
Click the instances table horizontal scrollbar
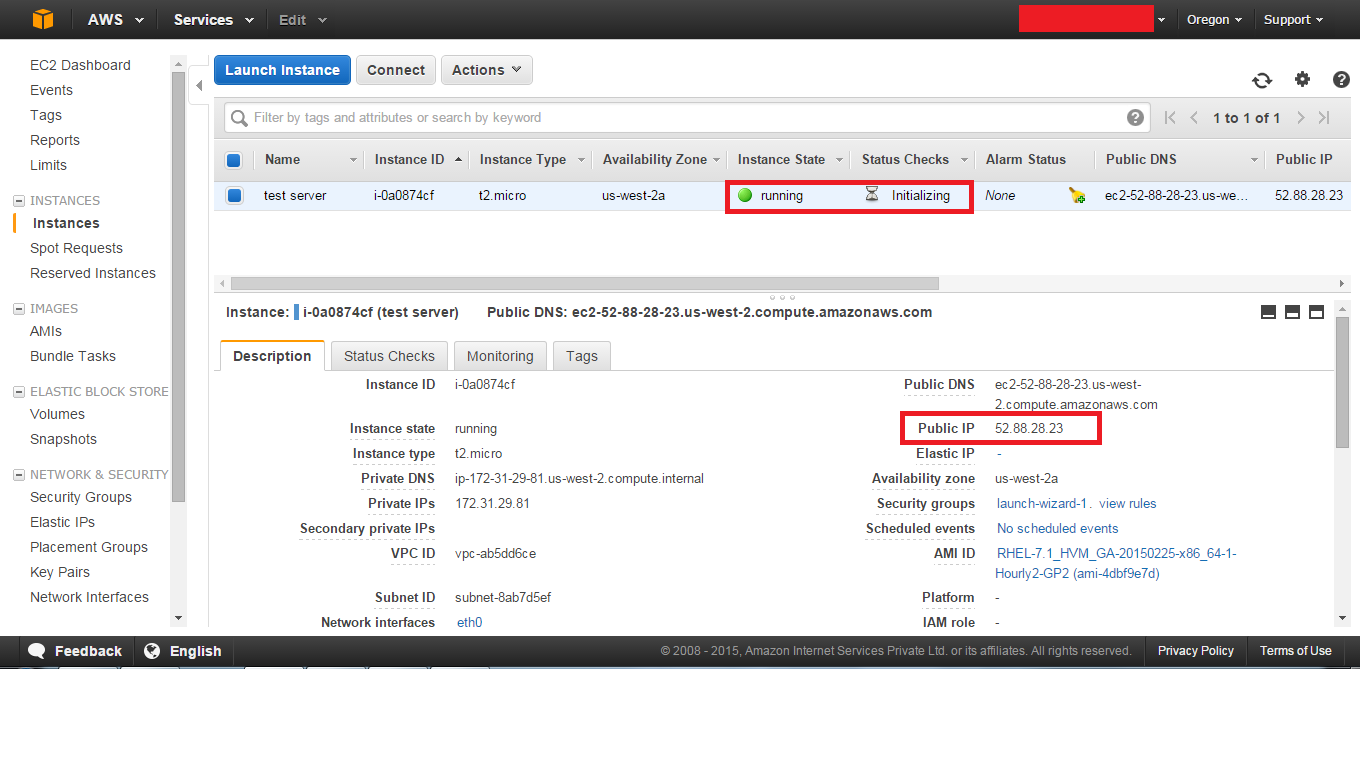(584, 283)
